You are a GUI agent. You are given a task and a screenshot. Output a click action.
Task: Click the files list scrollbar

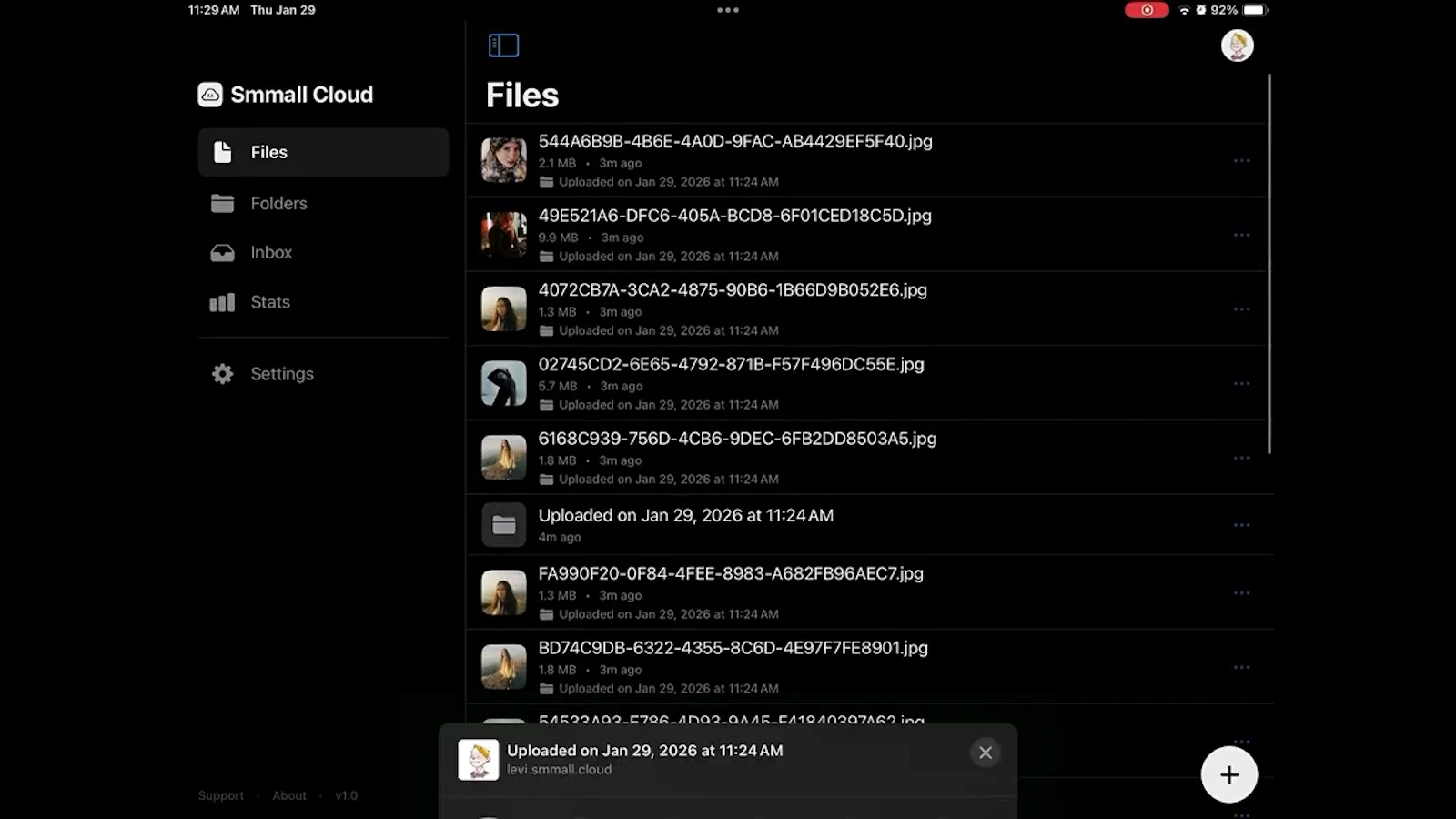[1269, 264]
